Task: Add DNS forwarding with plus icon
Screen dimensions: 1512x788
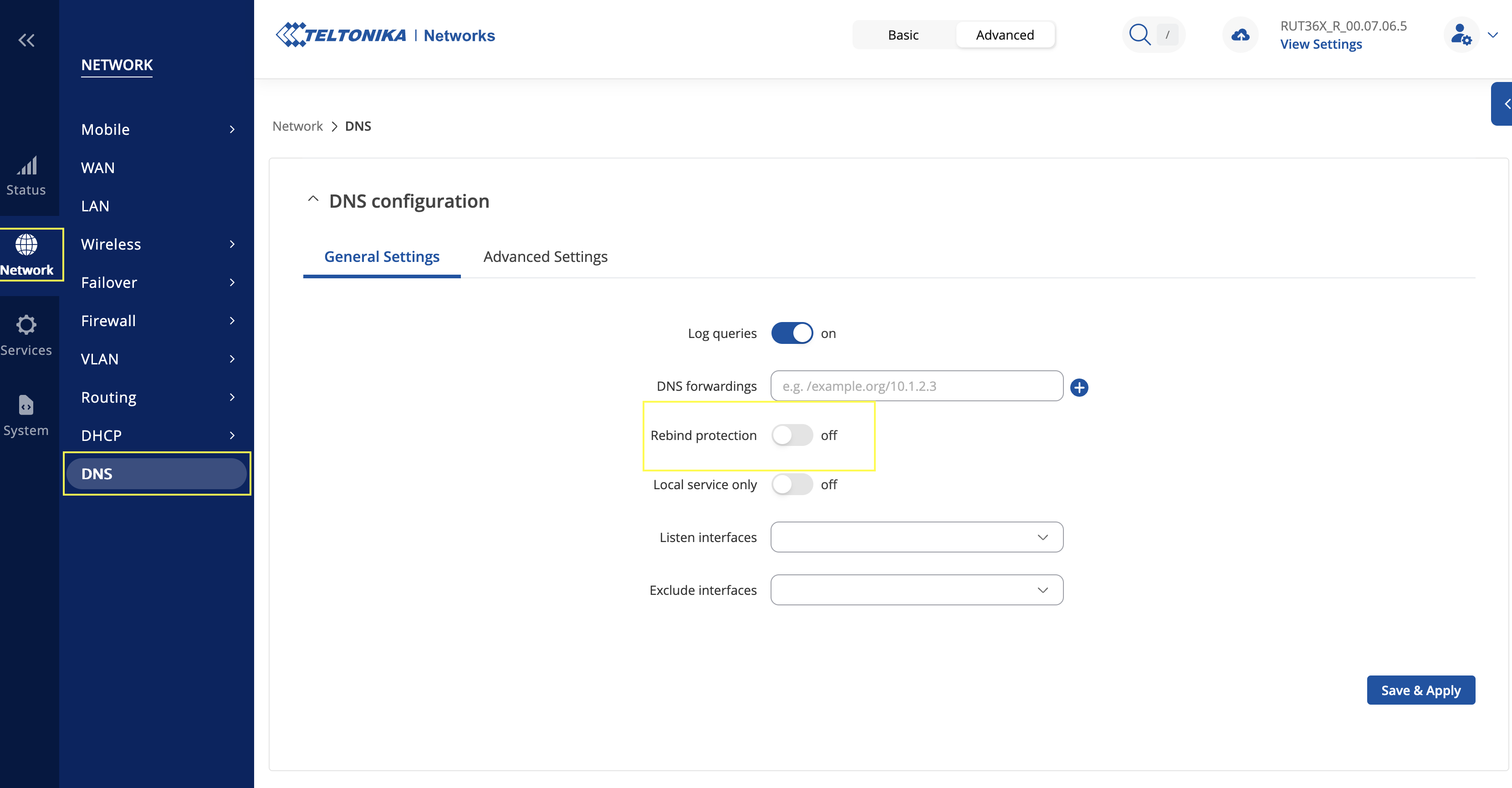Action: tap(1079, 387)
